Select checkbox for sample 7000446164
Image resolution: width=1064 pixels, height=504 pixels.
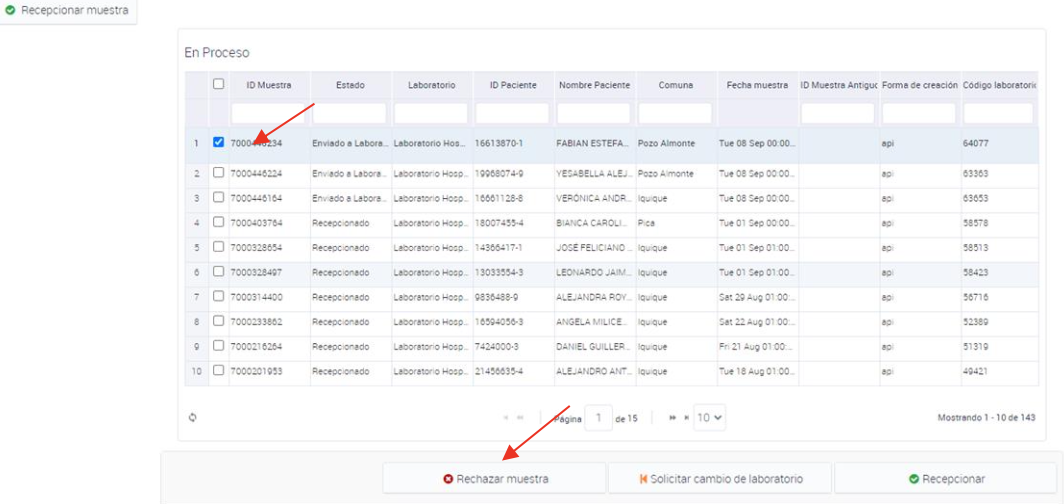218,197
